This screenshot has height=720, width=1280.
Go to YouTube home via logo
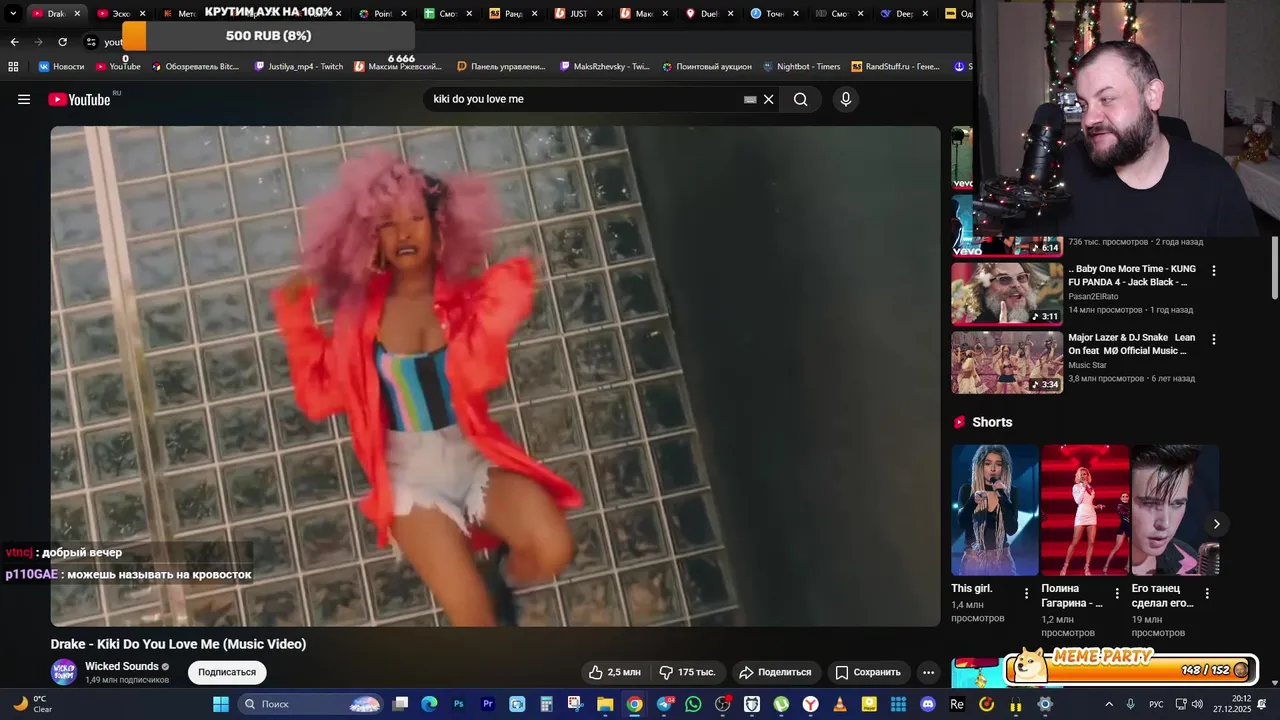pyautogui.click(x=79, y=99)
